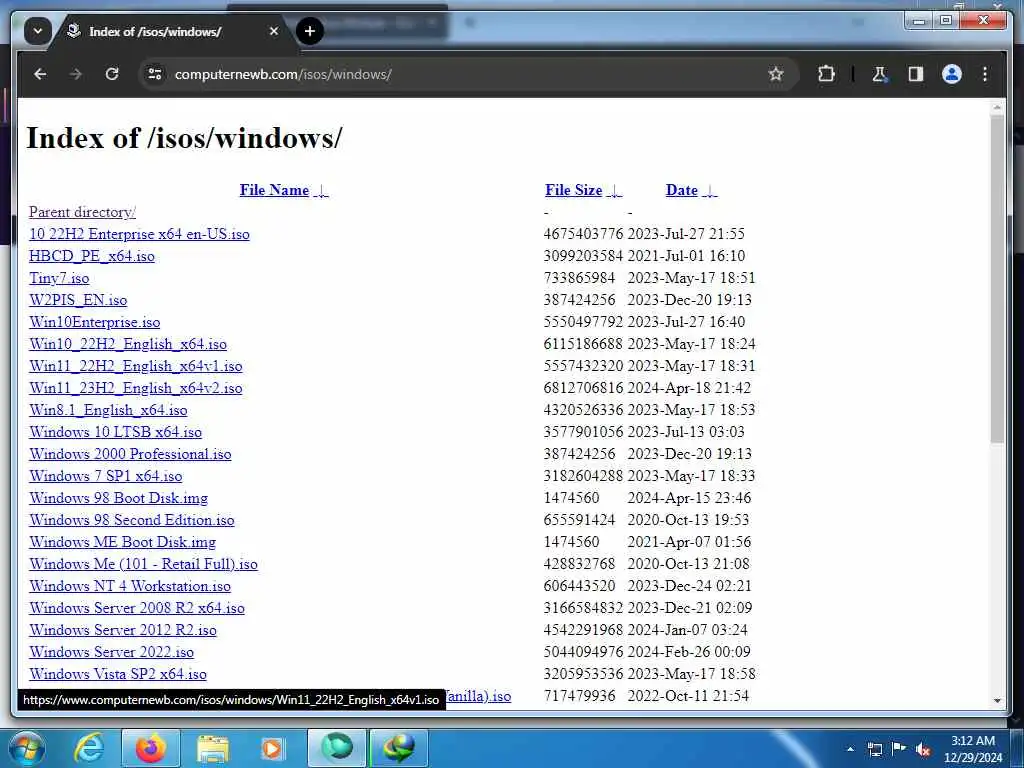Download Windows Server 2008 R2 x64.iso
Viewport: 1024px width, 768px height.
click(x=136, y=608)
